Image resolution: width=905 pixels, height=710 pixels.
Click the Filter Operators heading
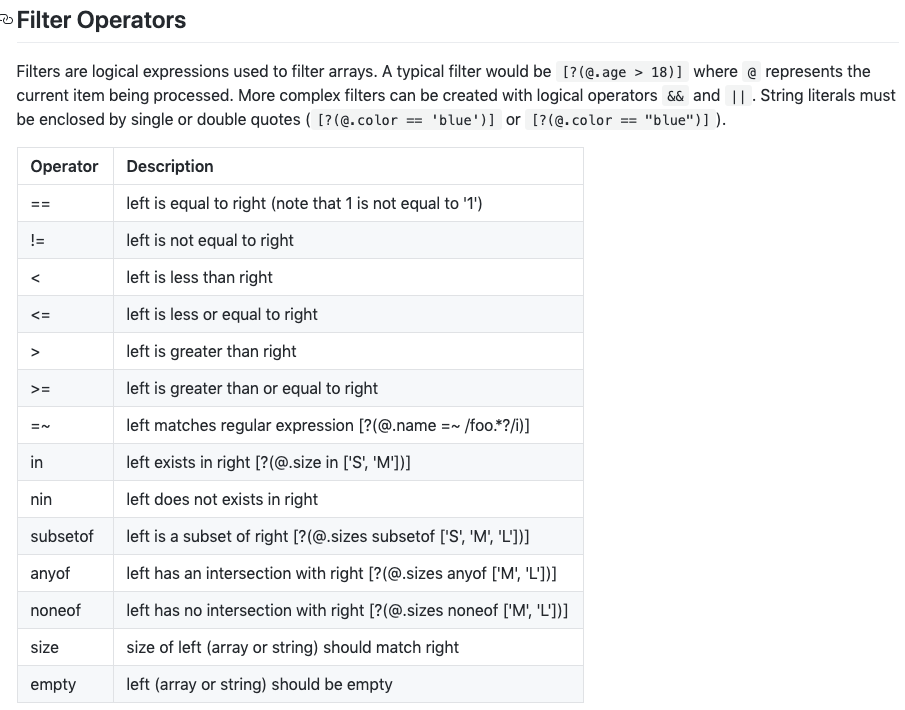tap(101, 20)
